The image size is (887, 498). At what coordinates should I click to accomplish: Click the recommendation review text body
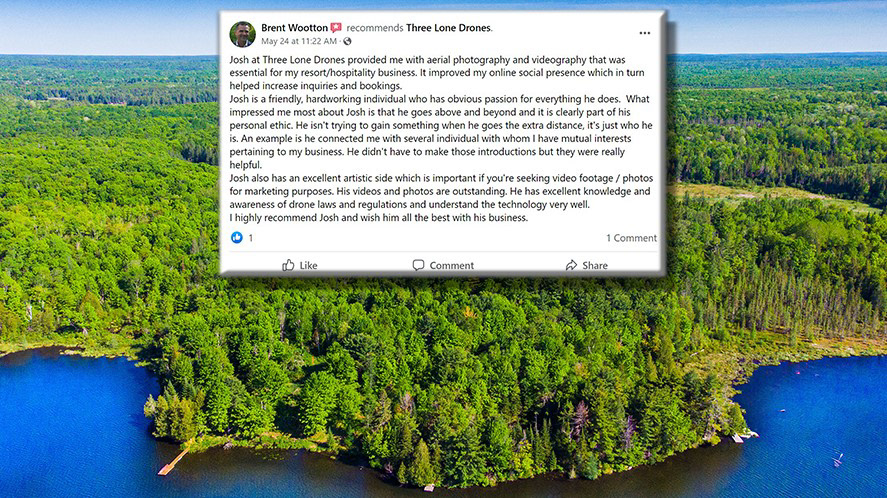click(441, 139)
